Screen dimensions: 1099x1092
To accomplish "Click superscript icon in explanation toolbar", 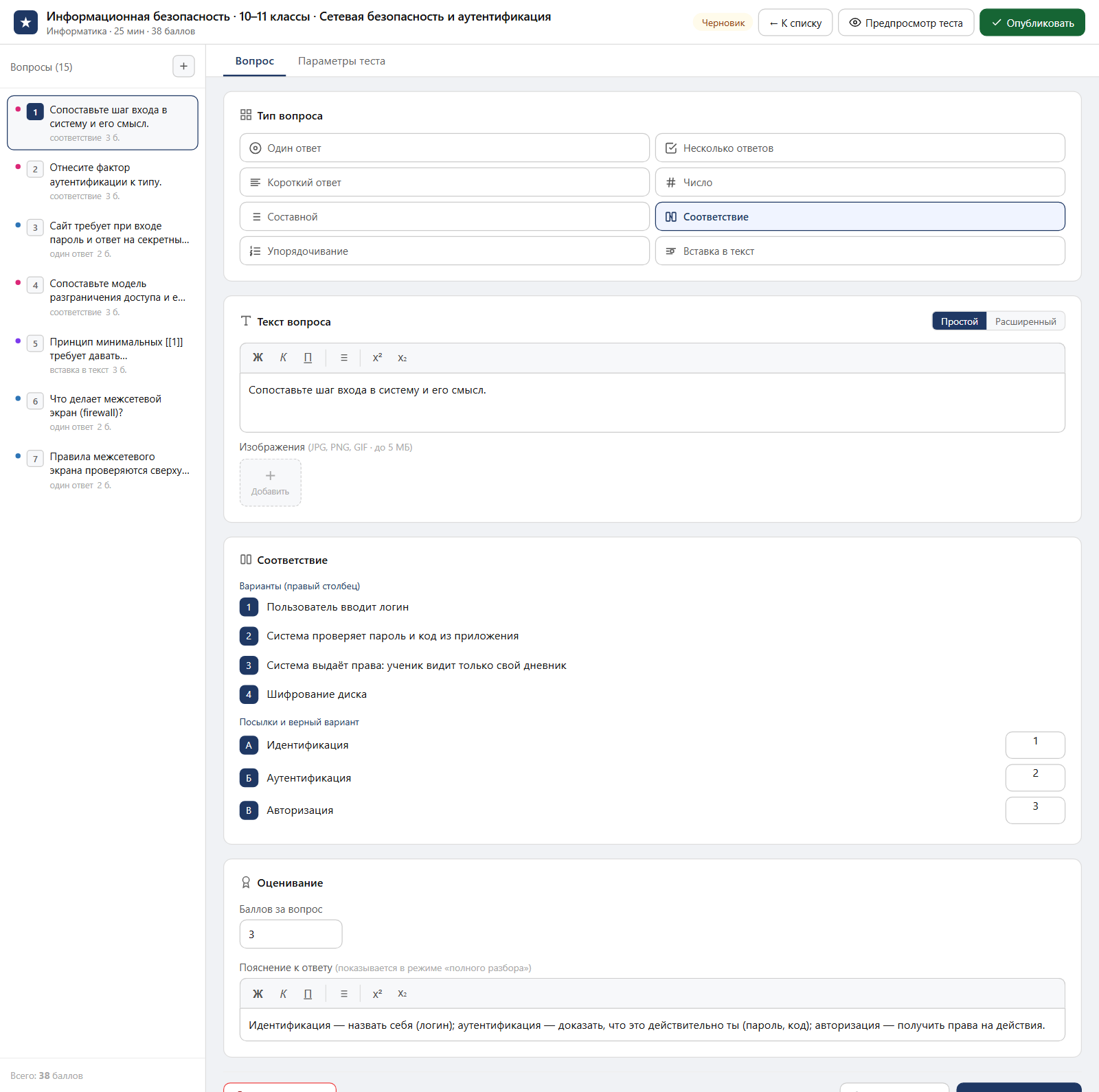I will (377, 994).
